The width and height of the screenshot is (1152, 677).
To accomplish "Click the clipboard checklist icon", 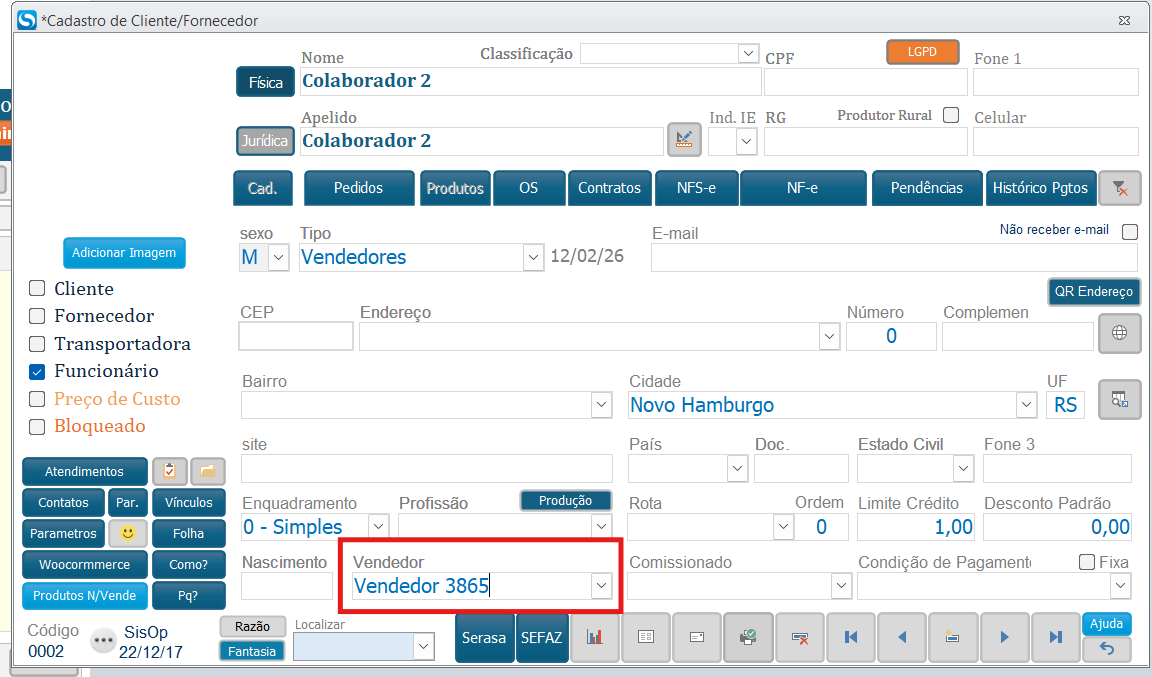I will [x=169, y=471].
